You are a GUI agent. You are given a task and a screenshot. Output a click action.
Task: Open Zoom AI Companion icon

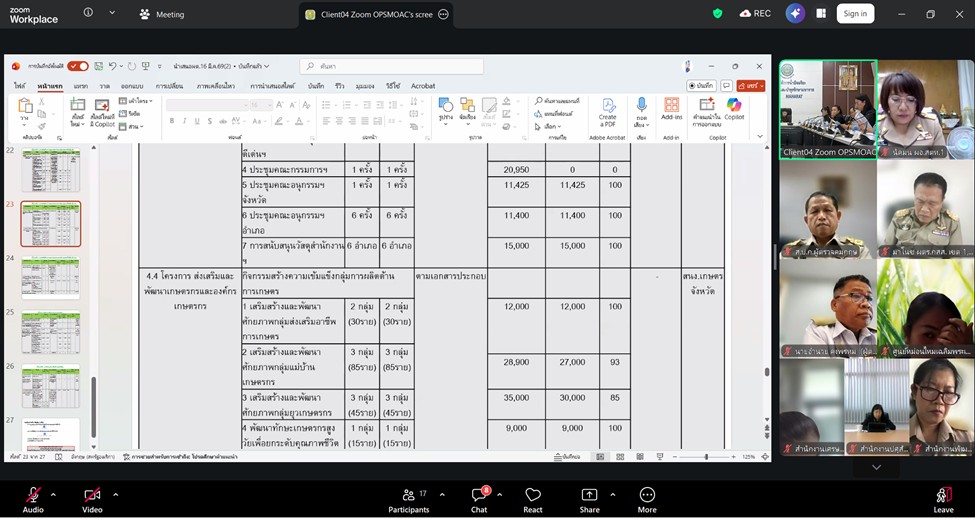[795, 14]
